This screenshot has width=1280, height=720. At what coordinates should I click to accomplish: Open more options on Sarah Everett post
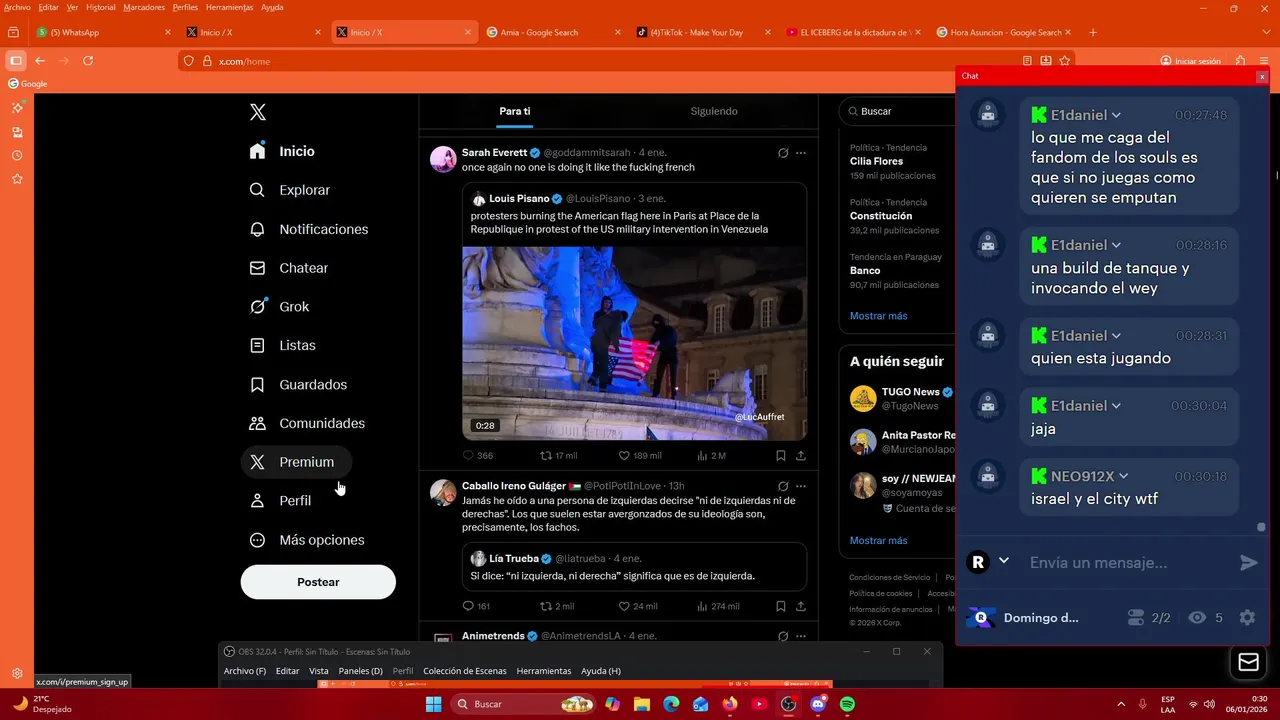800,153
